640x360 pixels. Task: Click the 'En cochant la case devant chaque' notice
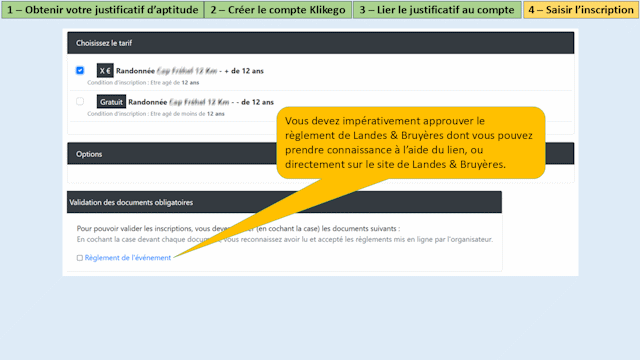tap(284, 240)
